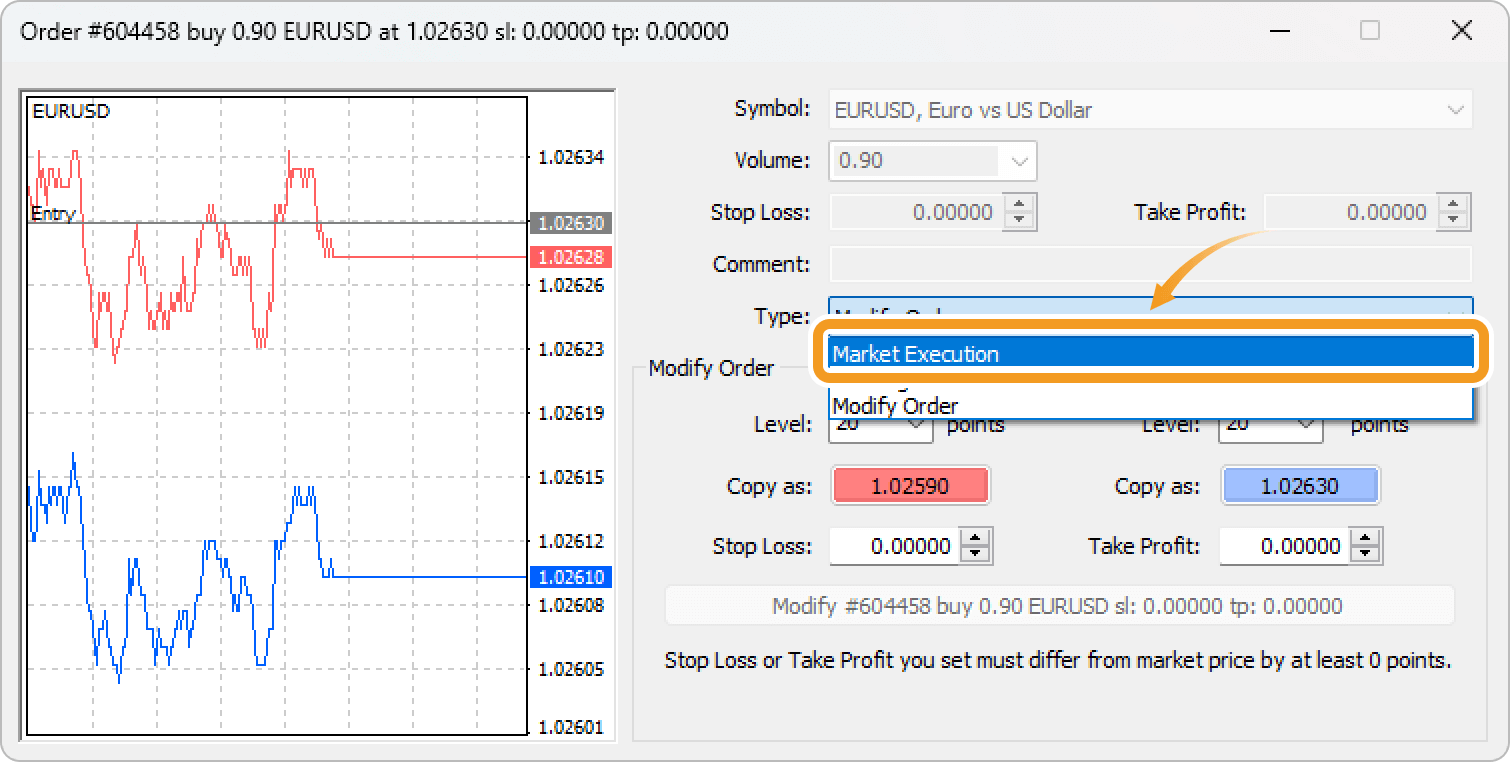
Task: Maximize the order dialog window
Action: click(x=1370, y=31)
